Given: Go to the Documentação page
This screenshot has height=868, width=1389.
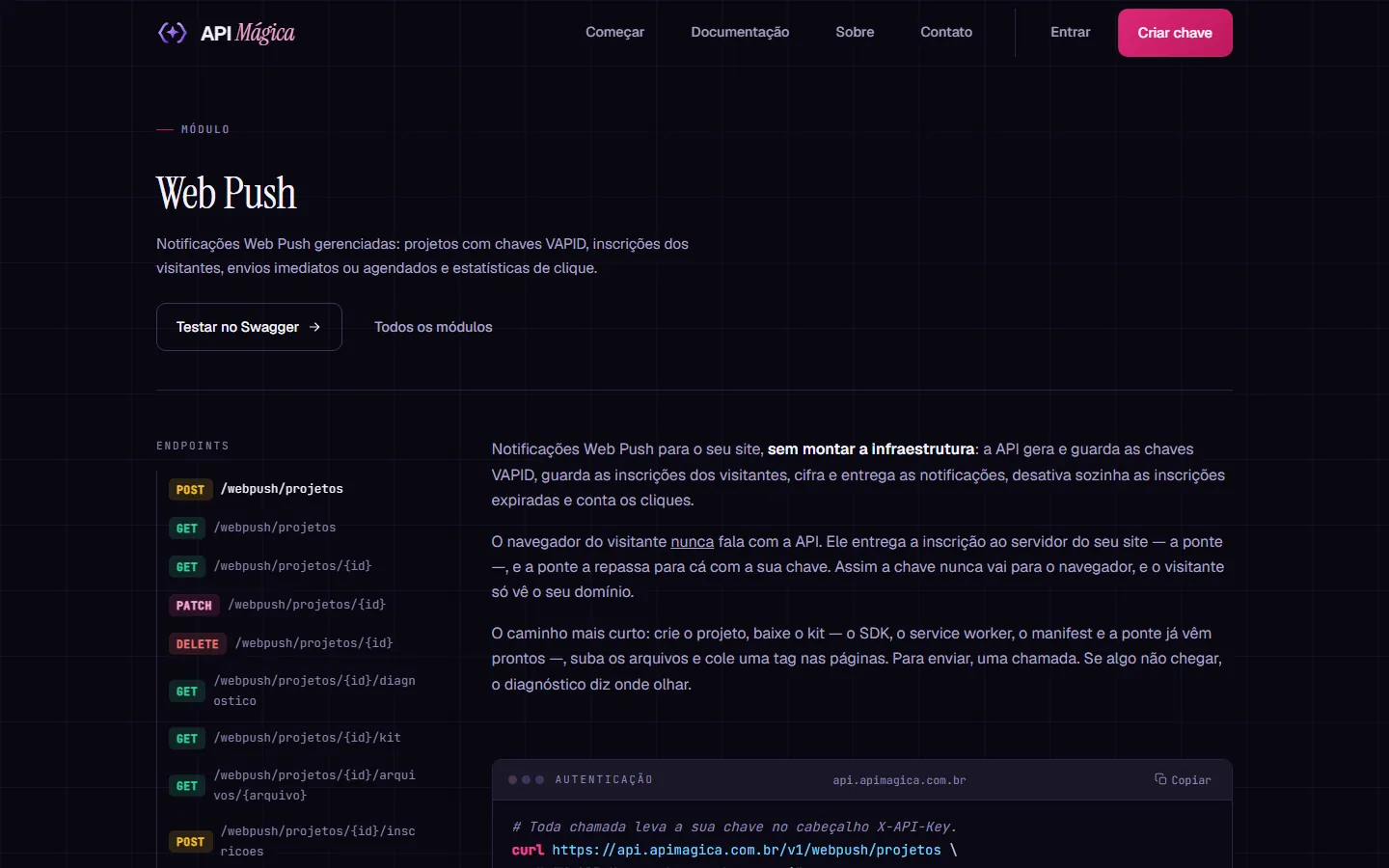Looking at the screenshot, I should (x=740, y=32).
